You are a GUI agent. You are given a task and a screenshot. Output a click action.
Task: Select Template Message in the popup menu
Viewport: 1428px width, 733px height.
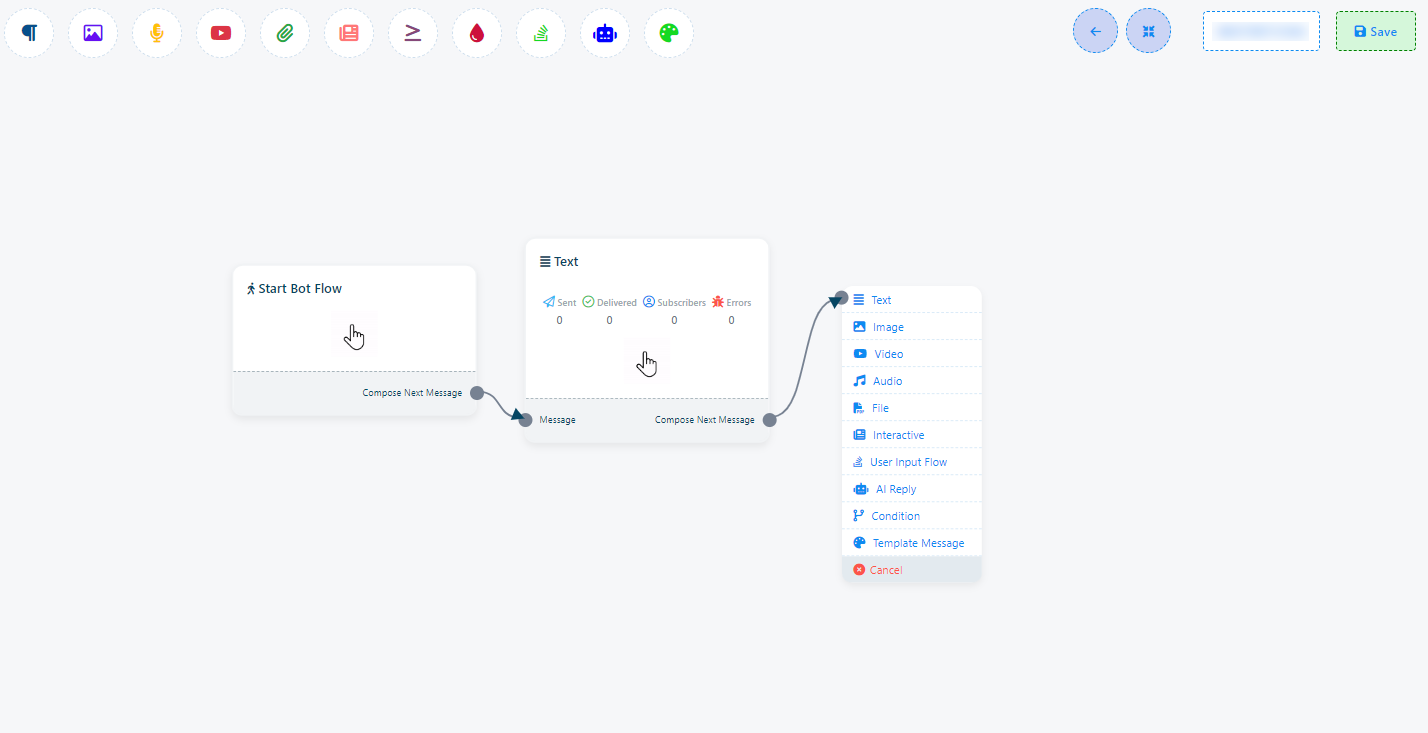pos(918,543)
